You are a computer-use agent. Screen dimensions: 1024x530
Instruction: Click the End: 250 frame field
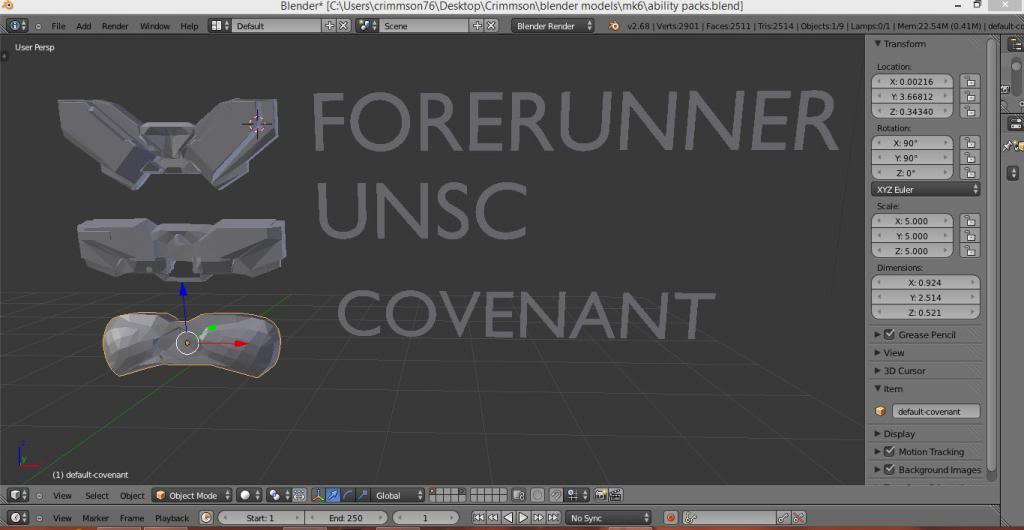[345, 518]
